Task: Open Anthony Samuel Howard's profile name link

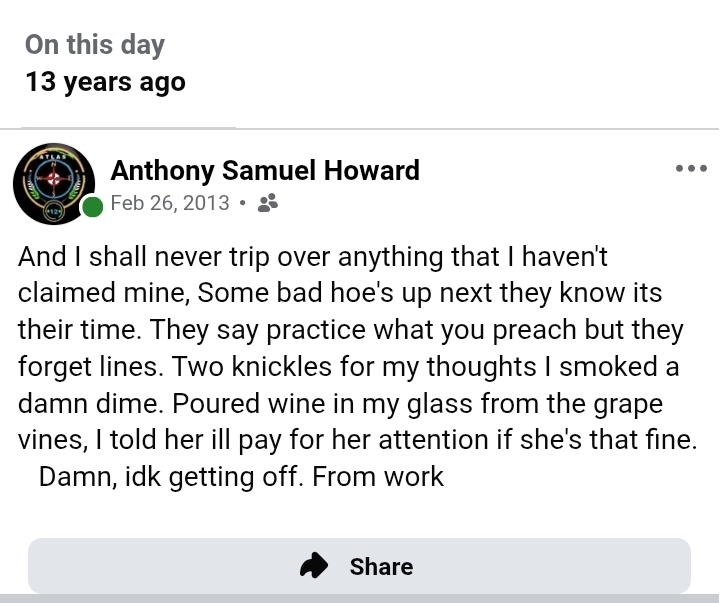Action: tap(265, 170)
